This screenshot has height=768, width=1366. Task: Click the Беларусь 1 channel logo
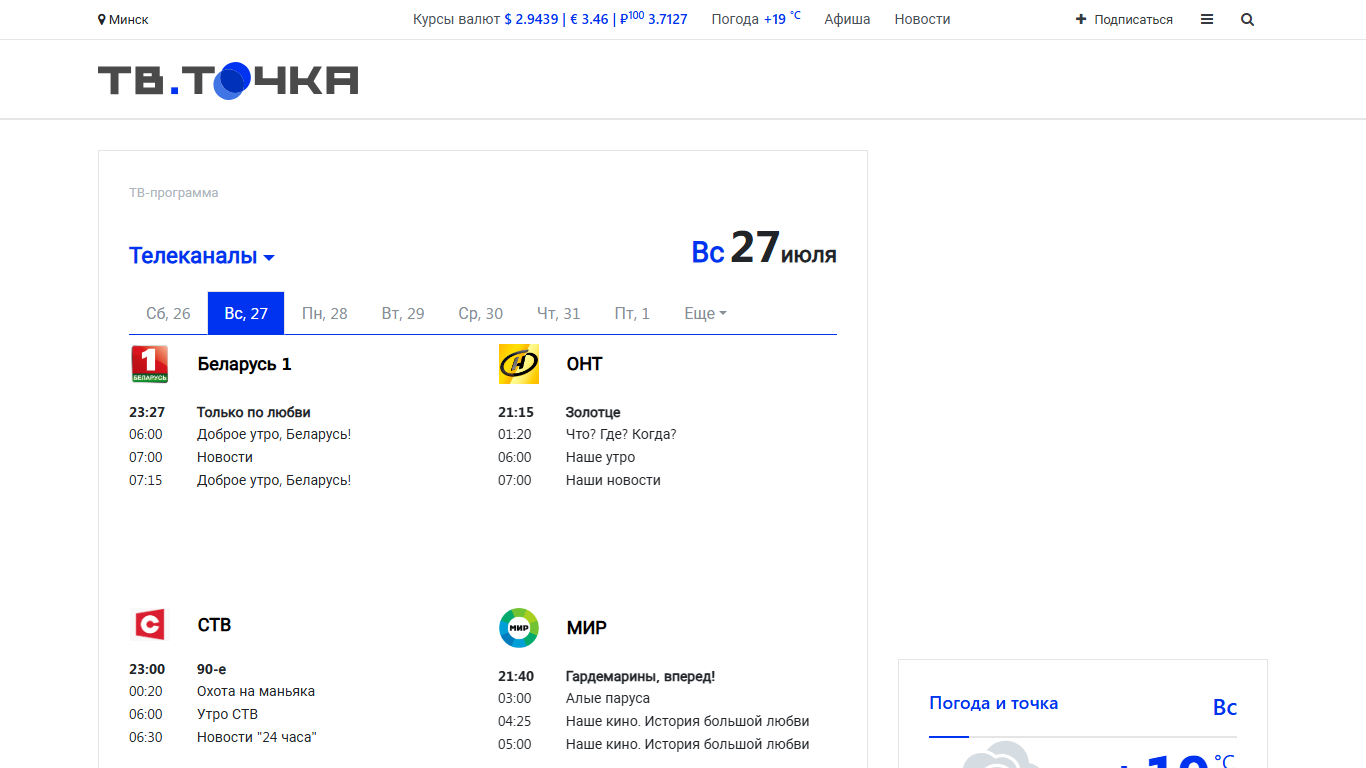pyautogui.click(x=150, y=364)
